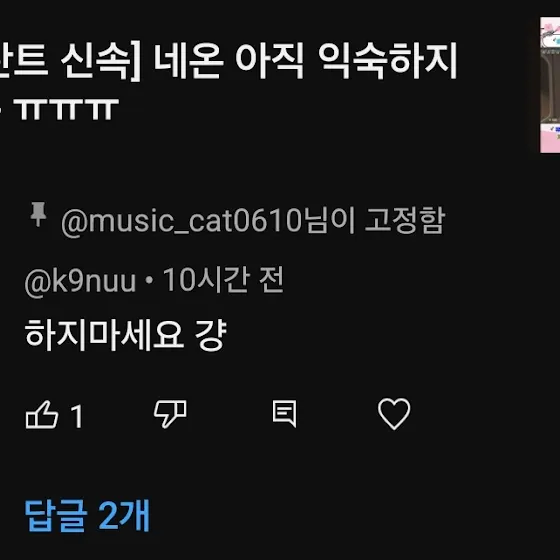
Task: Select the comment text 하지마세요 걍
Action: (x=126, y=335)
